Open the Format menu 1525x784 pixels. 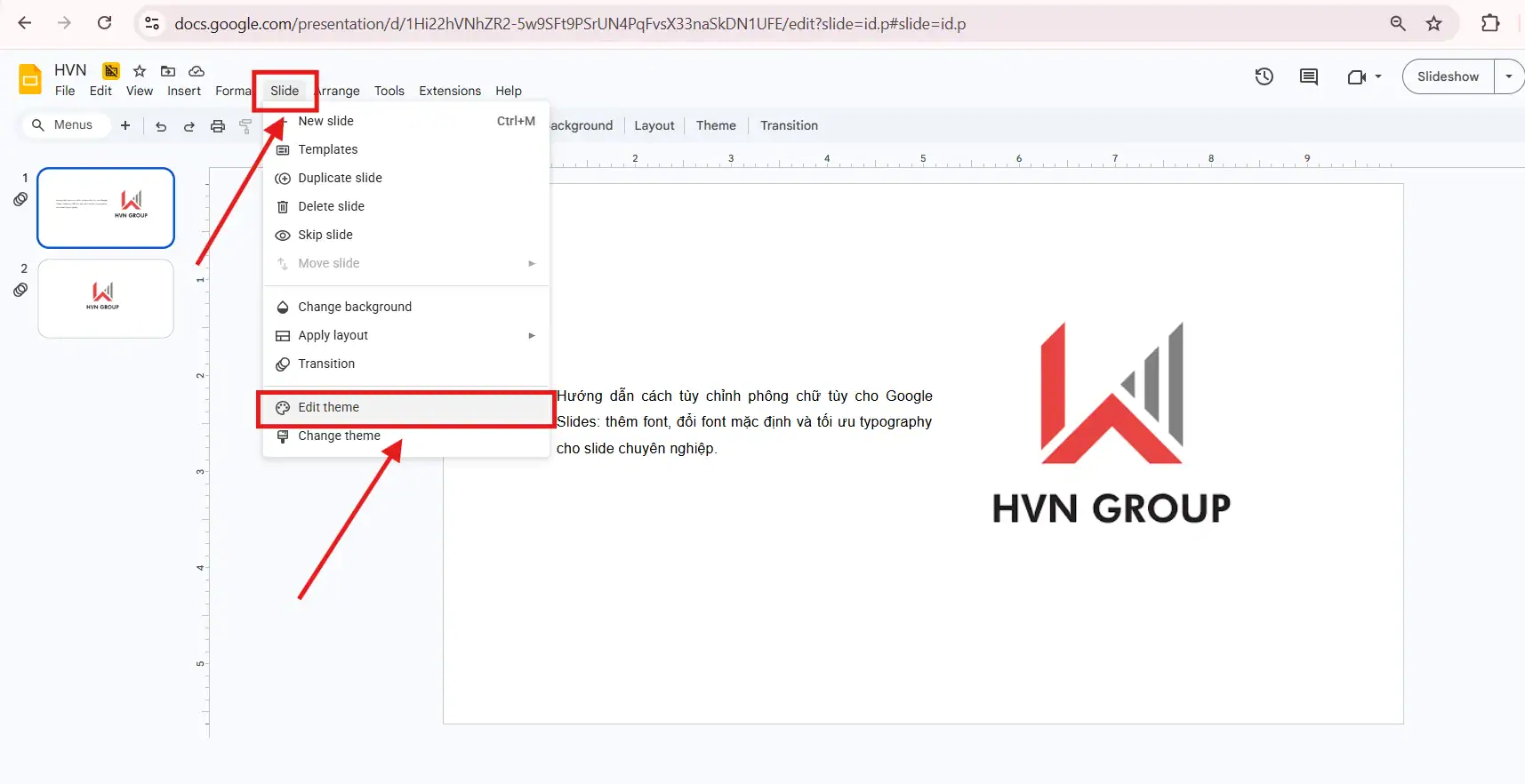(x=233, y=91)
